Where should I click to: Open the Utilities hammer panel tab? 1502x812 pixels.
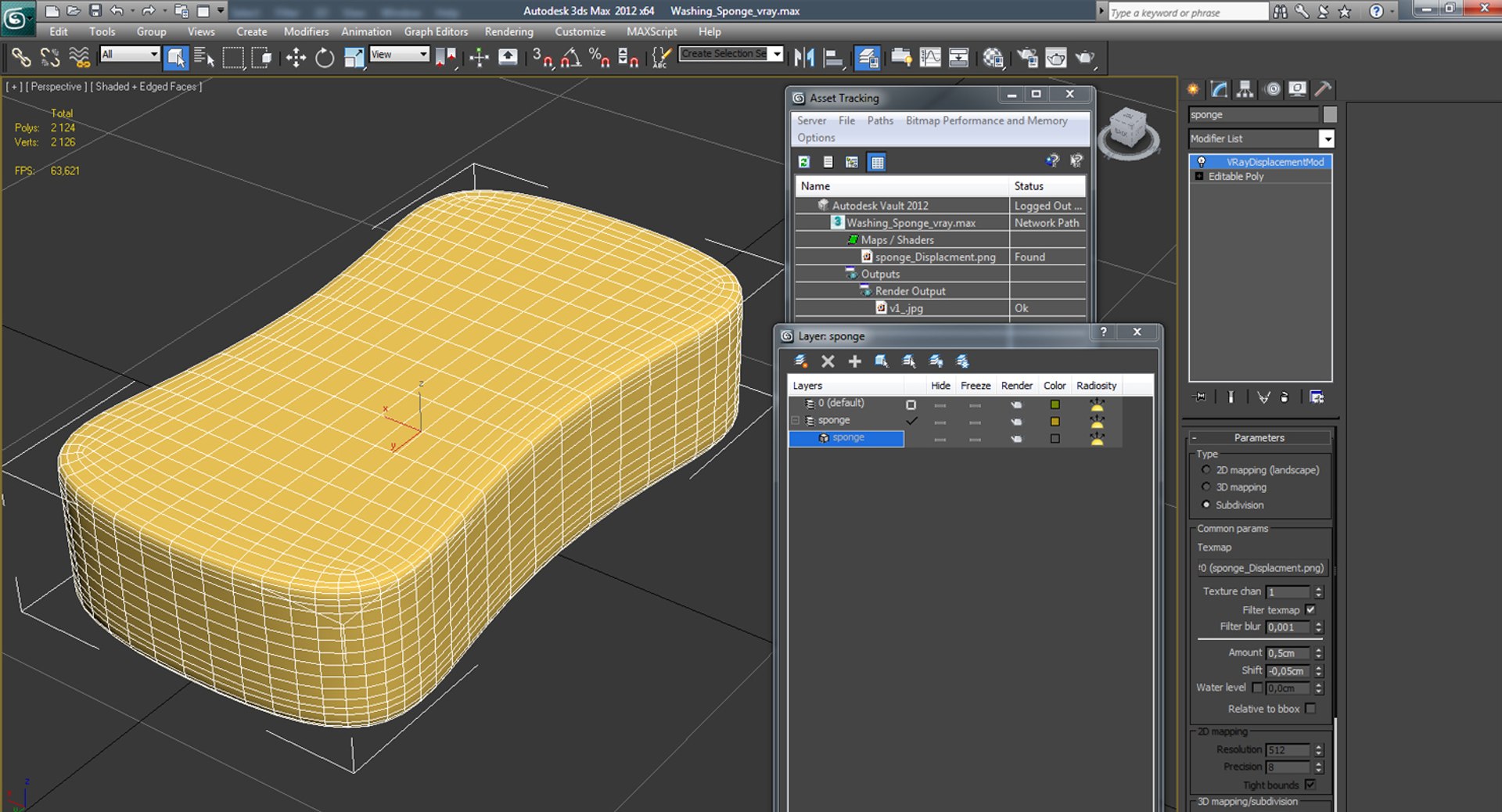[x=1323, y=89]
